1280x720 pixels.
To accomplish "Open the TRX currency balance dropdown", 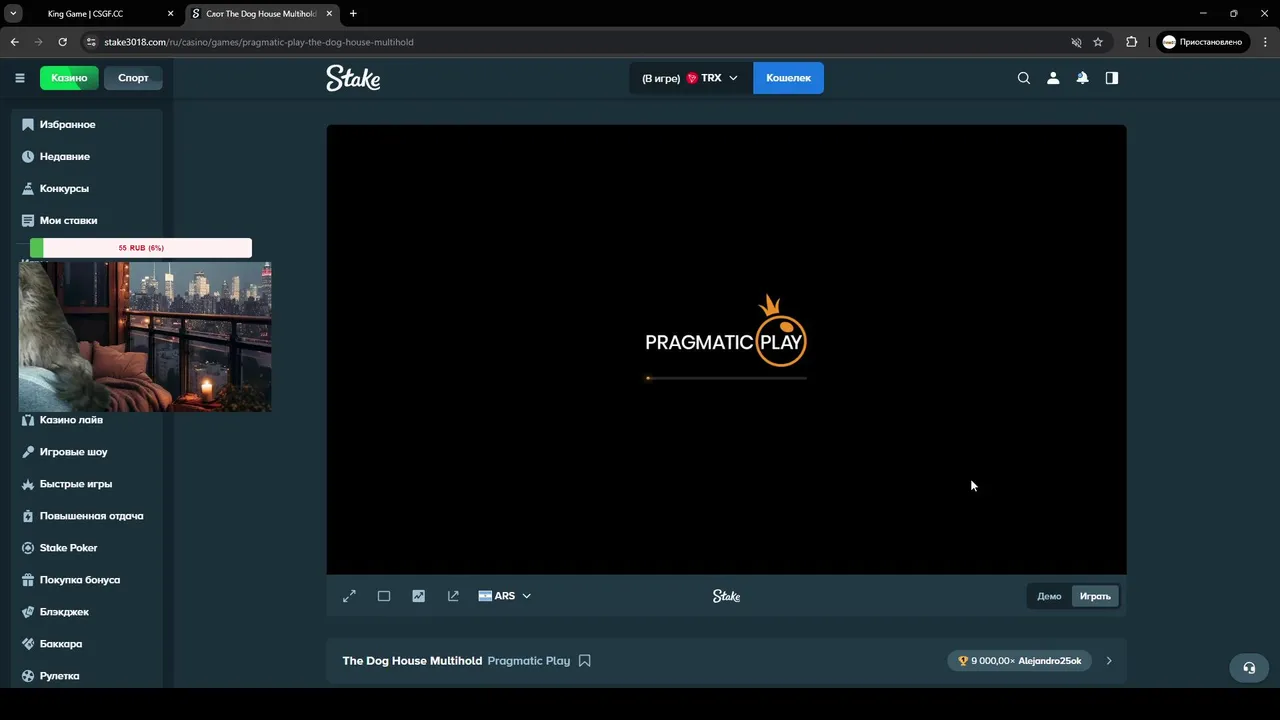I will (x=690, y=78).
